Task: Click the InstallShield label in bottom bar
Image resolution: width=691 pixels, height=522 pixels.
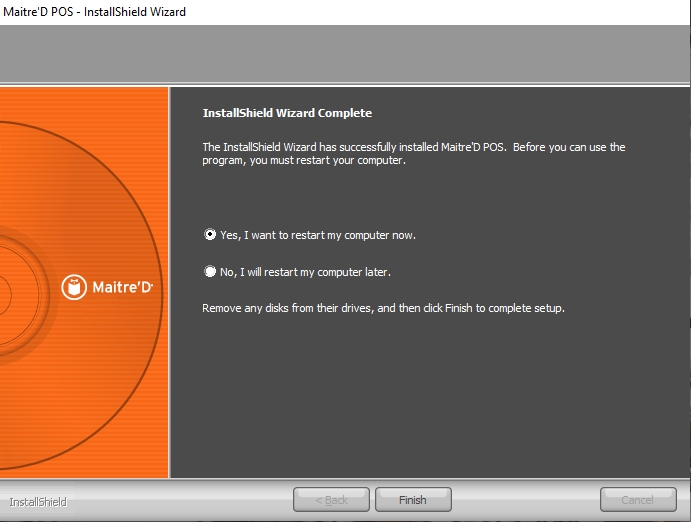Action: point(38,501)
